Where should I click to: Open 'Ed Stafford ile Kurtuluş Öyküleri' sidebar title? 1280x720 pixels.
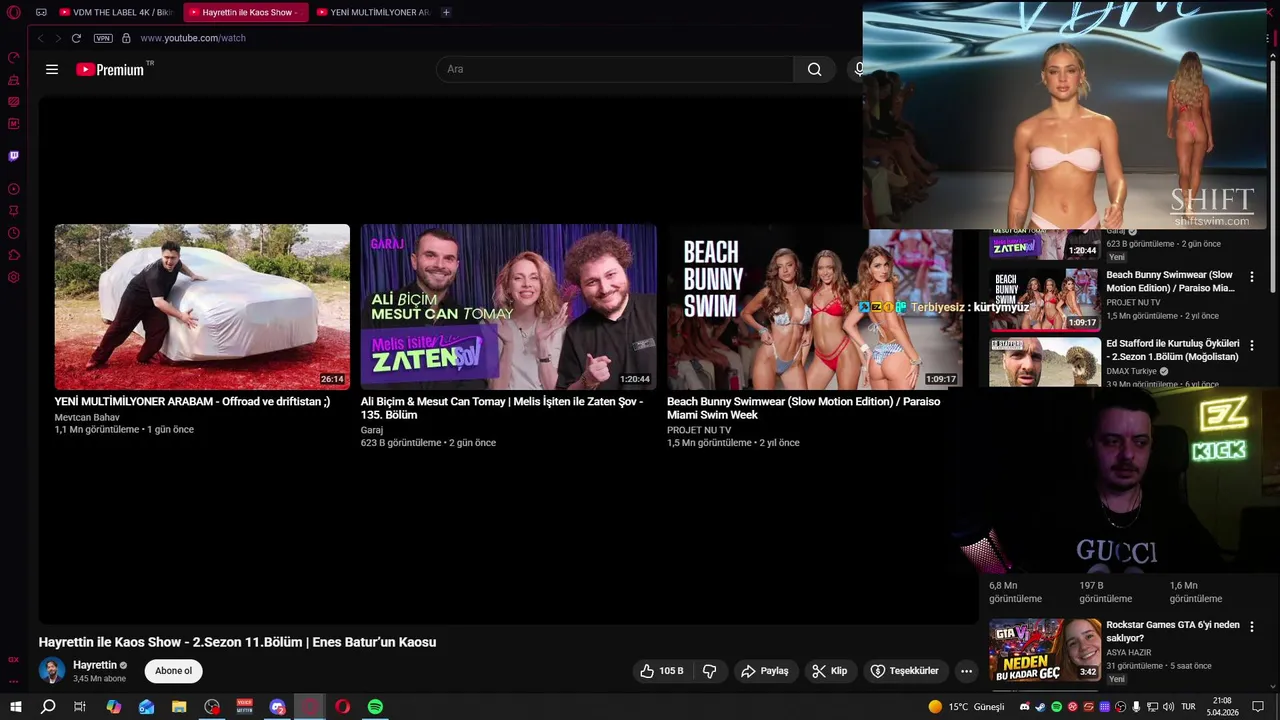click(1172, 350)
